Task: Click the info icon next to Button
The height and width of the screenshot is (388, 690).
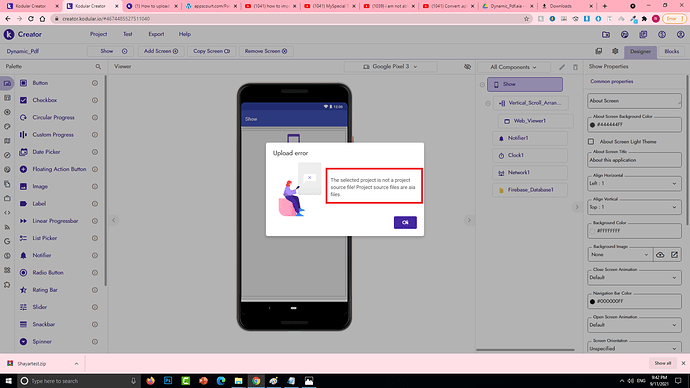Action: point(95,83)
